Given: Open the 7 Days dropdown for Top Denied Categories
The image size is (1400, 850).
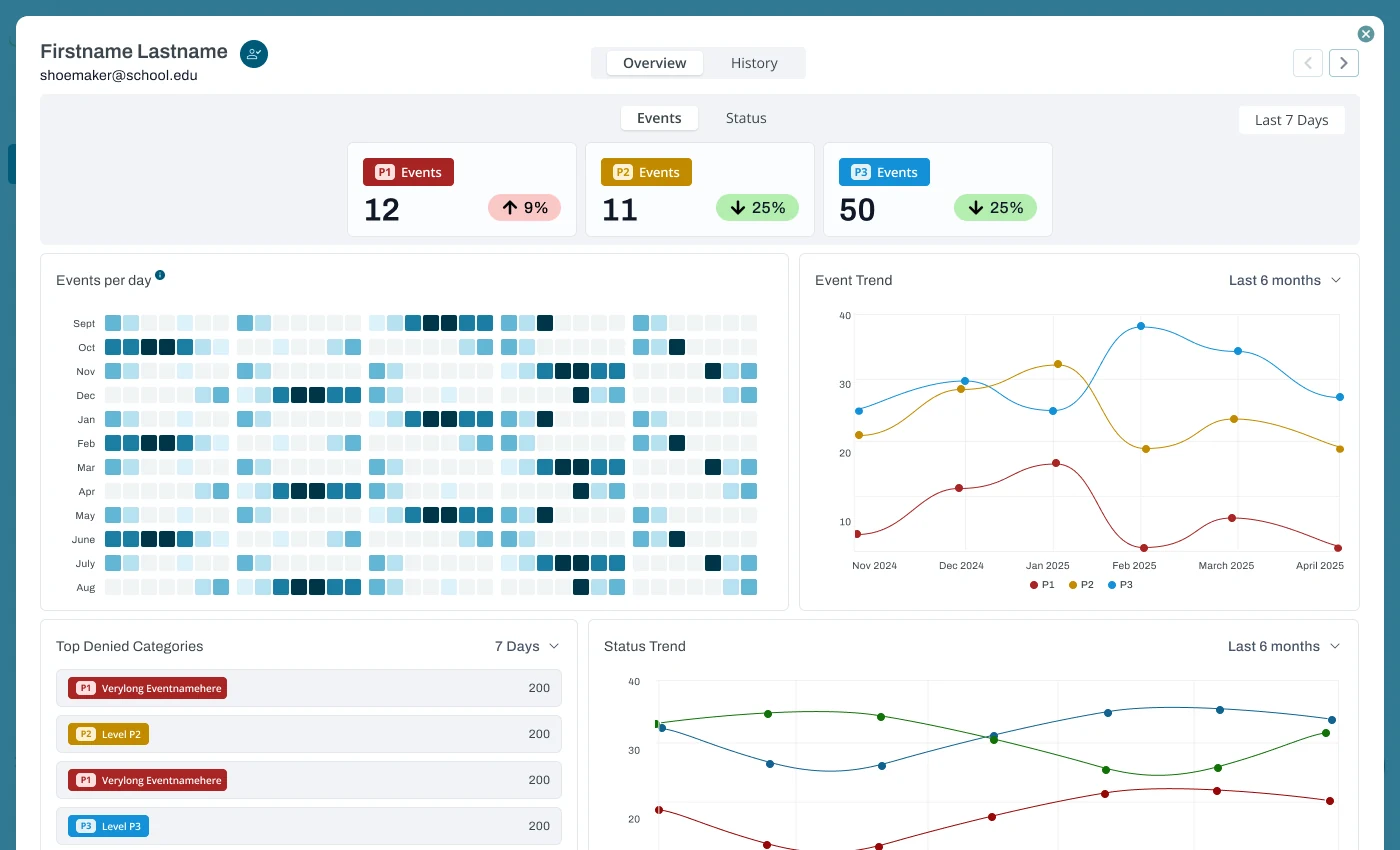Looking at the screenshot, I should point(527,646).
